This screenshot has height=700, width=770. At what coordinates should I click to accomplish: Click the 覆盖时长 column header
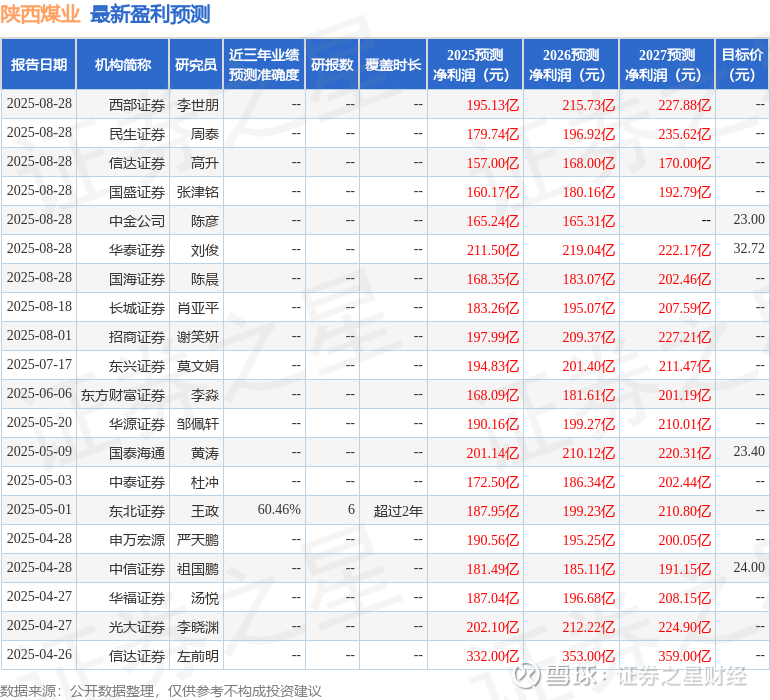393,65
